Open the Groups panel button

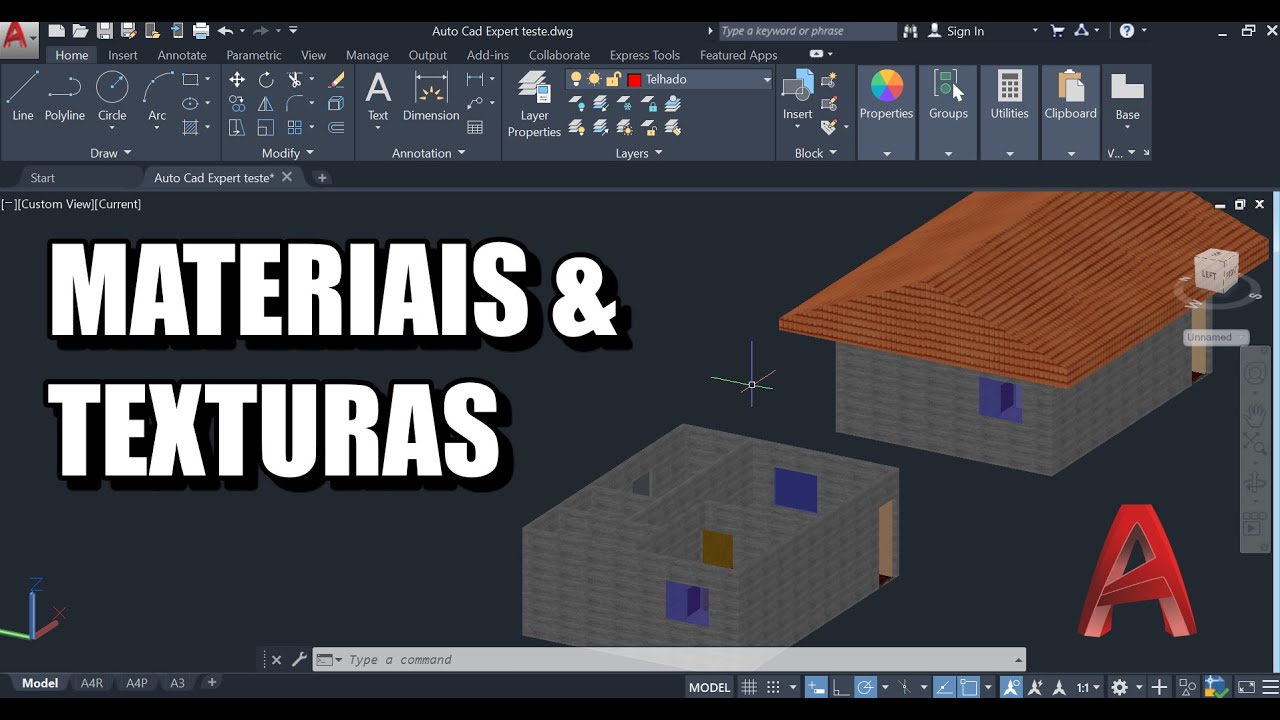pyautogui.click(x=948, y=112)
